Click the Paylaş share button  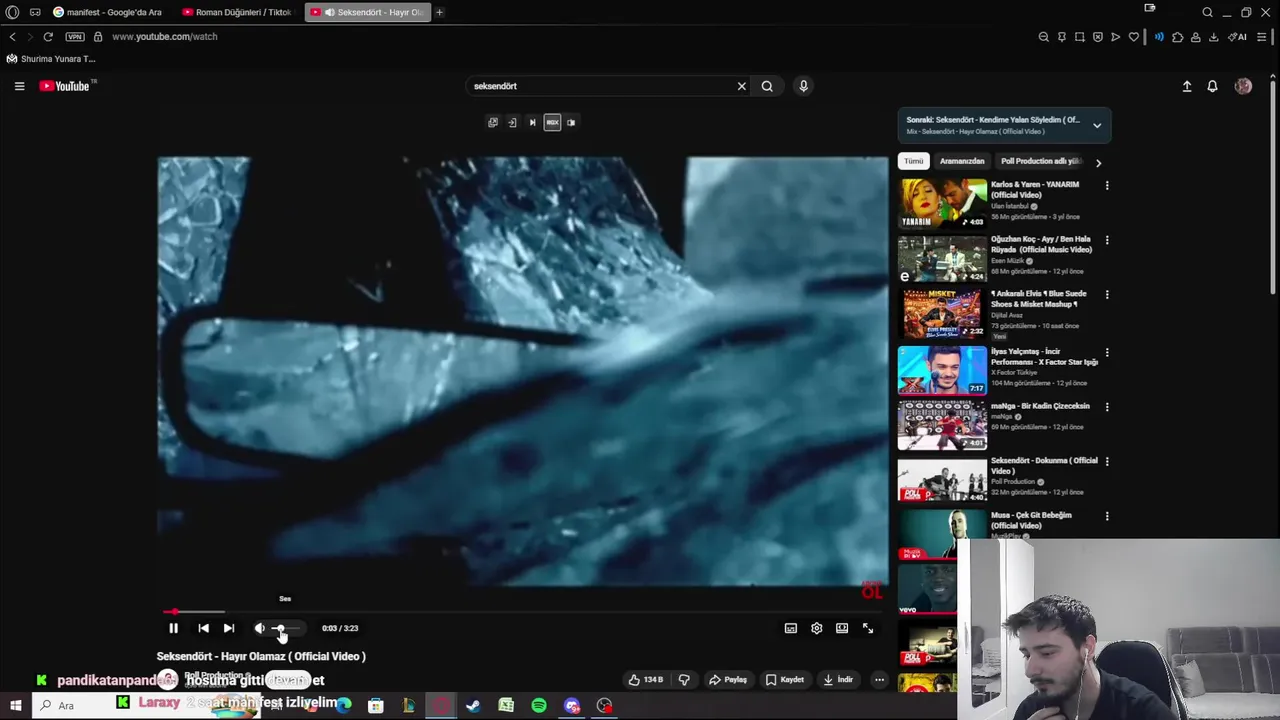pyautogui.click(x=728, y=680)
